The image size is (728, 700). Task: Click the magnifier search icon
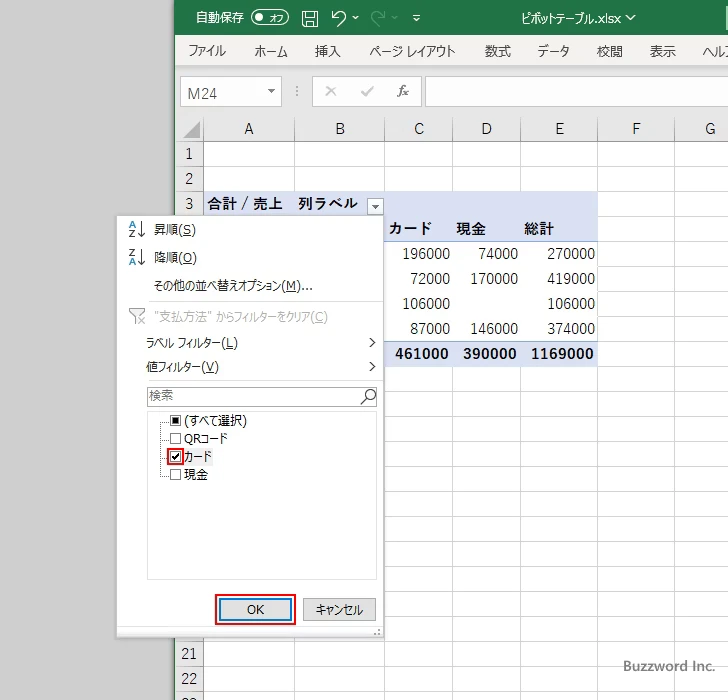[368, 396]
